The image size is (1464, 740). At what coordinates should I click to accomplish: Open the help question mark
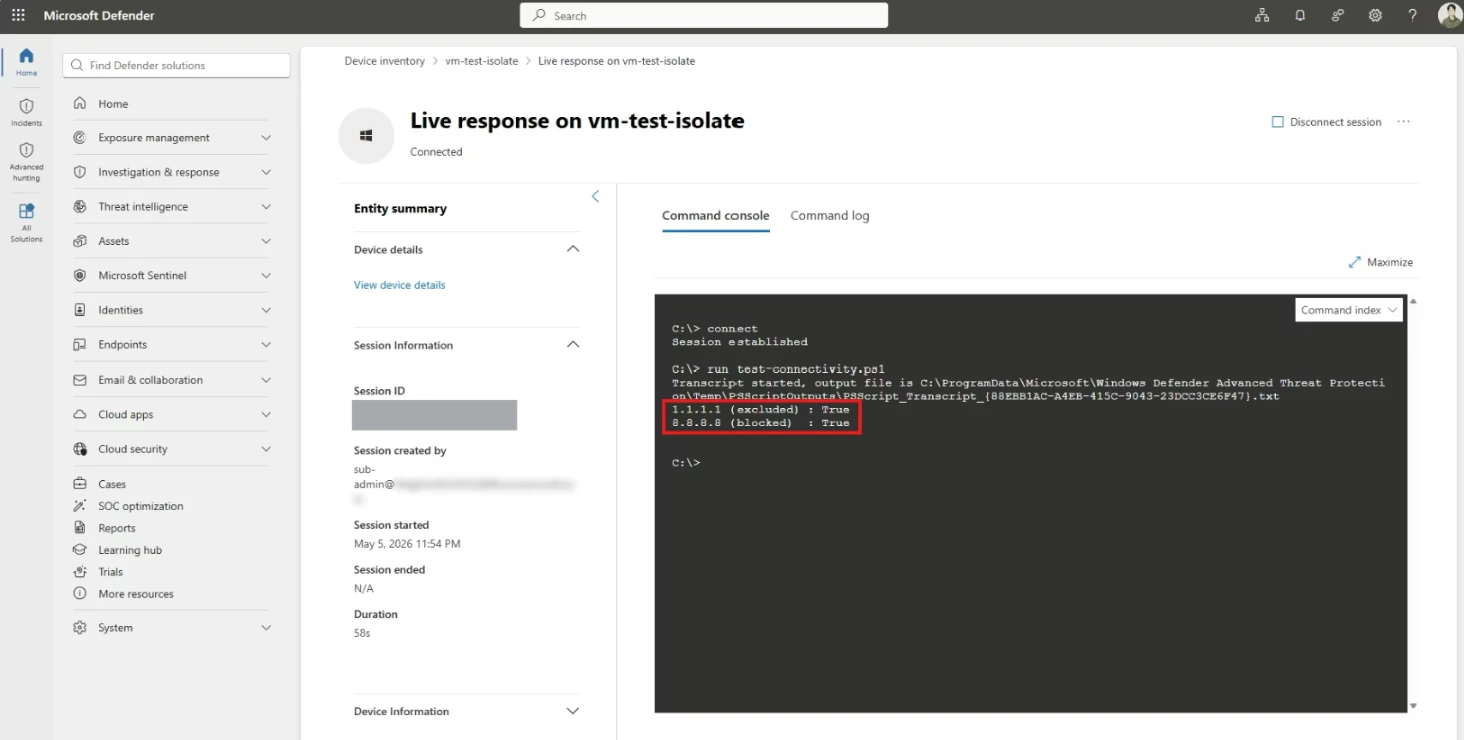1412,15
